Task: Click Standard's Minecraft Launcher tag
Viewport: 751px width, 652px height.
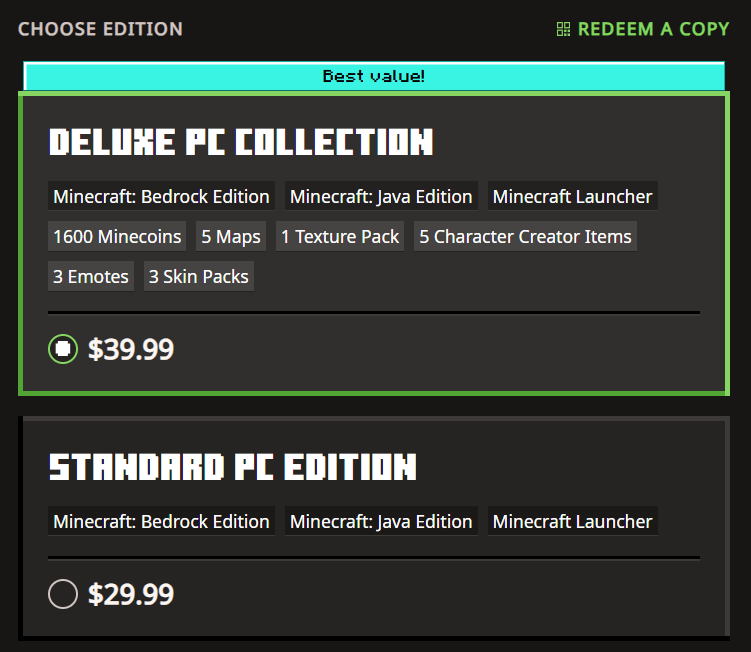Action: [x=572, y=522]
